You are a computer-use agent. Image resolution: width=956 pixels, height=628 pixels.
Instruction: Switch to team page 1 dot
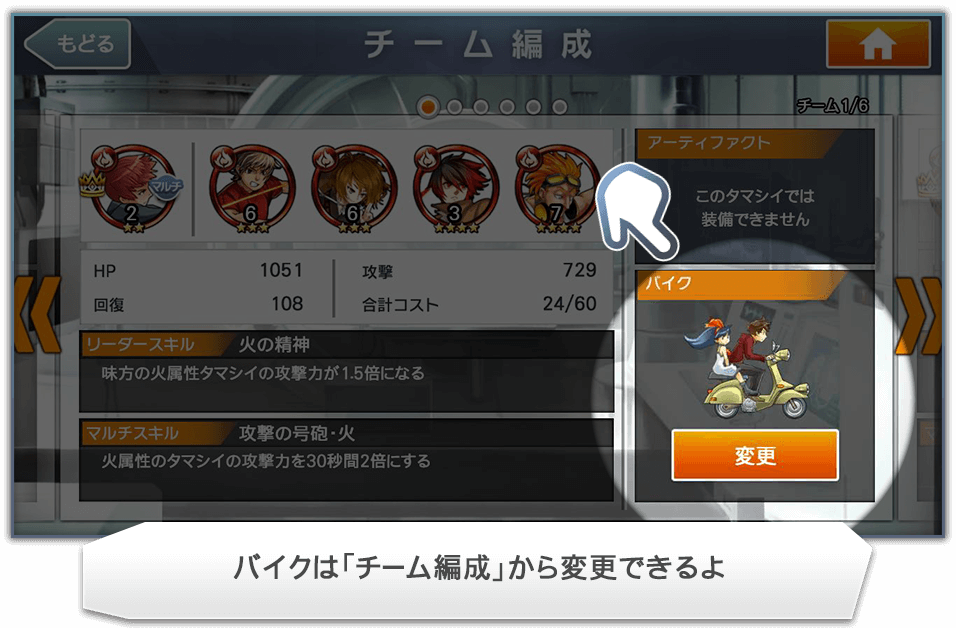click(428, 107)
